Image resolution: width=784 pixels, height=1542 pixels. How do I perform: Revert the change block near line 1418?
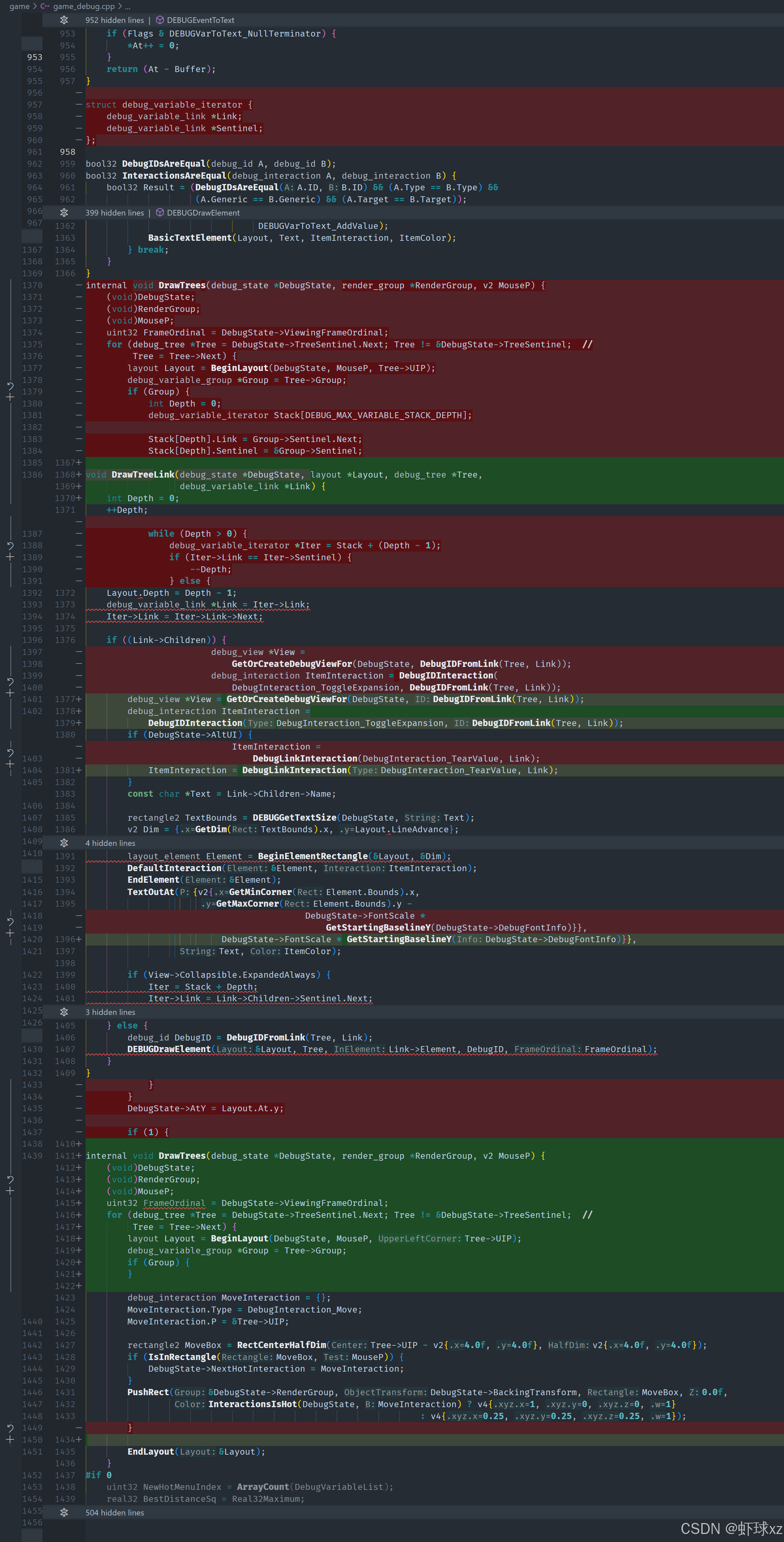coord(10,922)
